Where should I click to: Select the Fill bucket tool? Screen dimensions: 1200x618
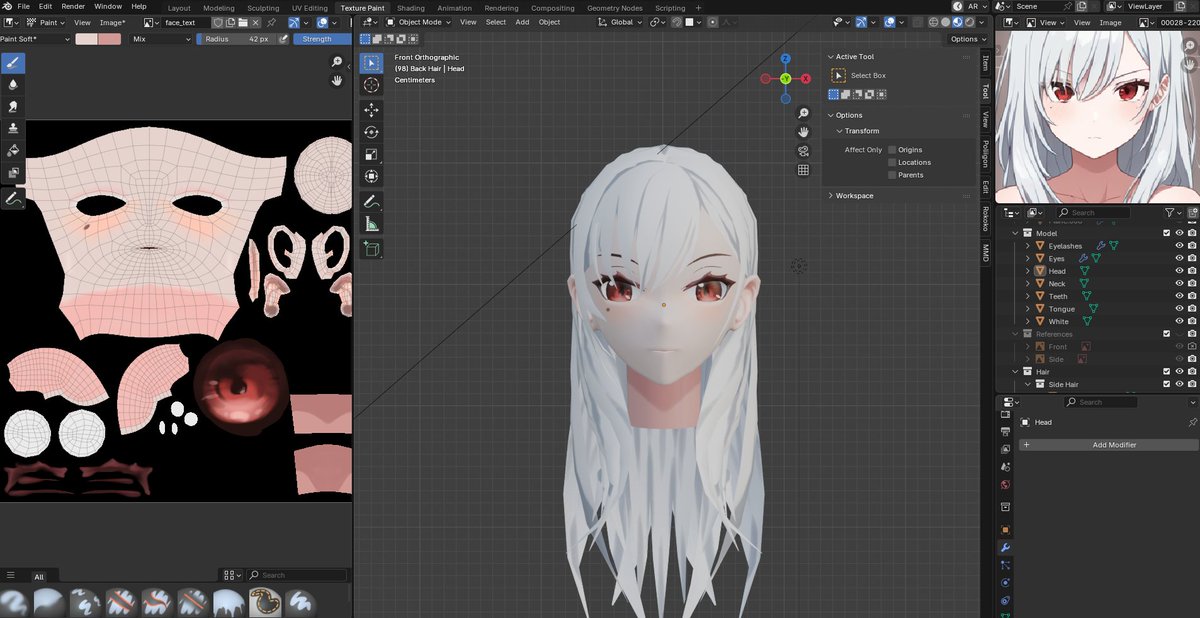(x=13, y=151)
